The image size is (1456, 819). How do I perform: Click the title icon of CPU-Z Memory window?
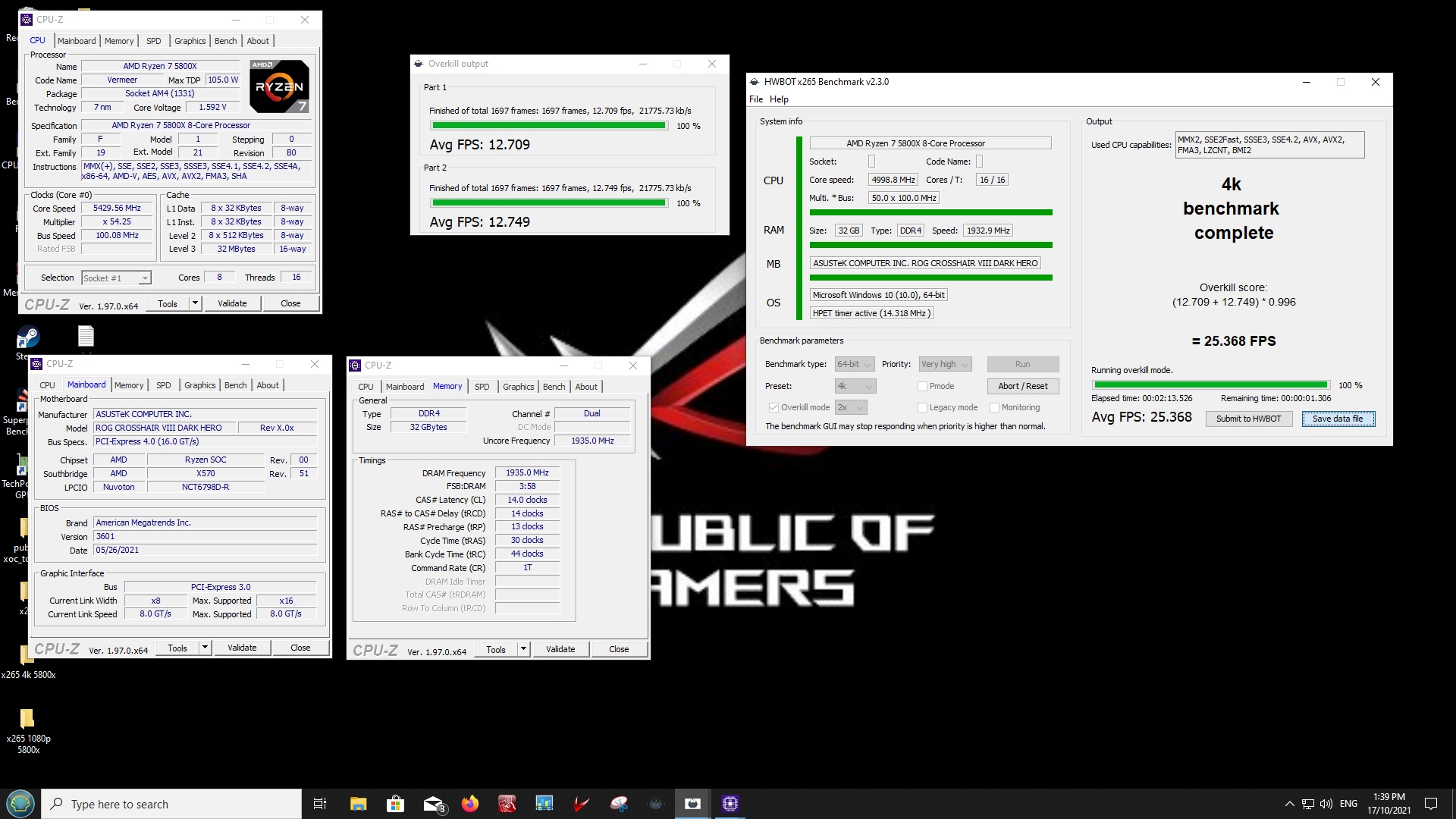pos(356,366)
